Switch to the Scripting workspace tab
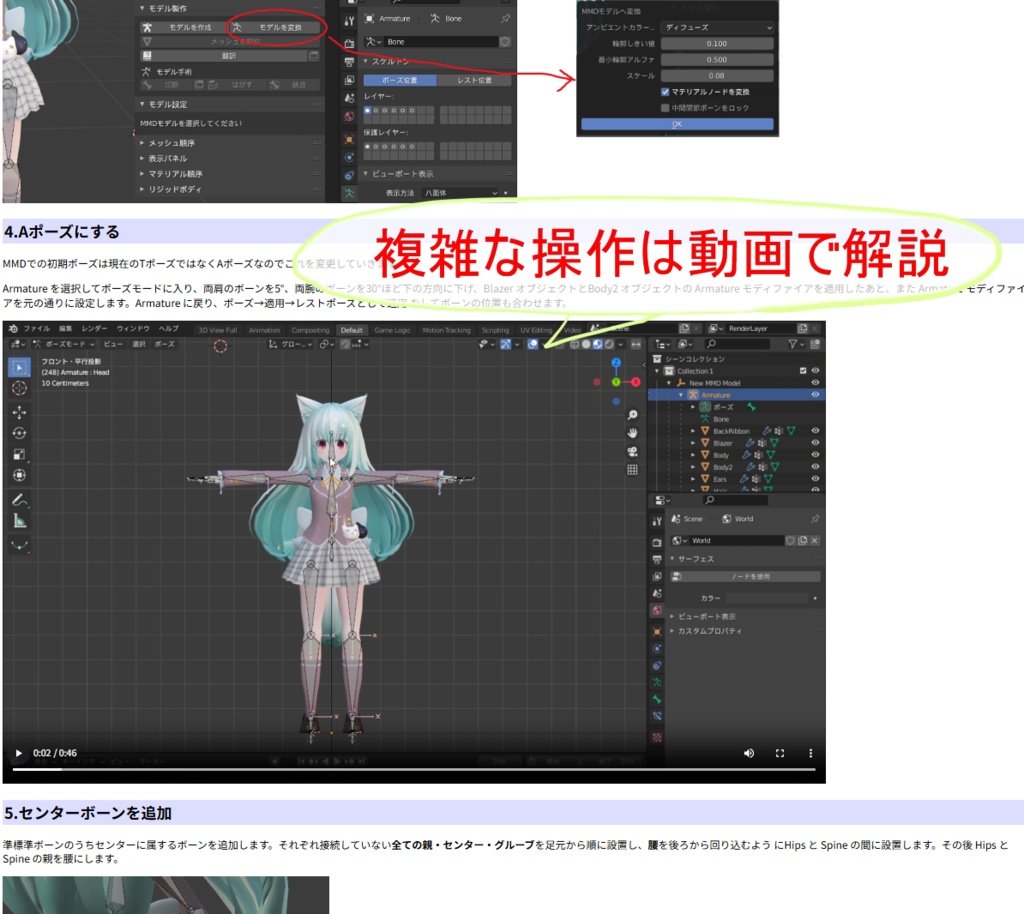 [x=496, y=328]
